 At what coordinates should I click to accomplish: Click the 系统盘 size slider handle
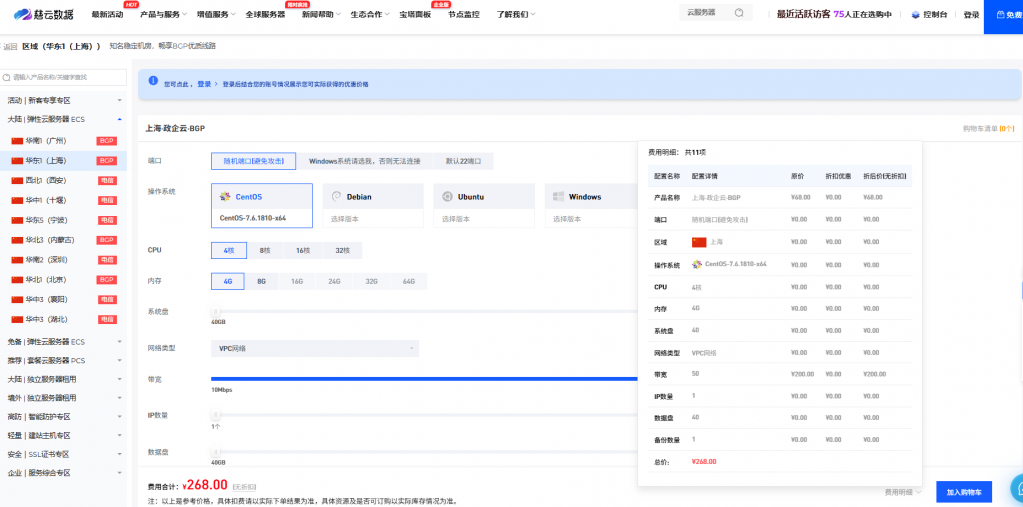point(215,312)
